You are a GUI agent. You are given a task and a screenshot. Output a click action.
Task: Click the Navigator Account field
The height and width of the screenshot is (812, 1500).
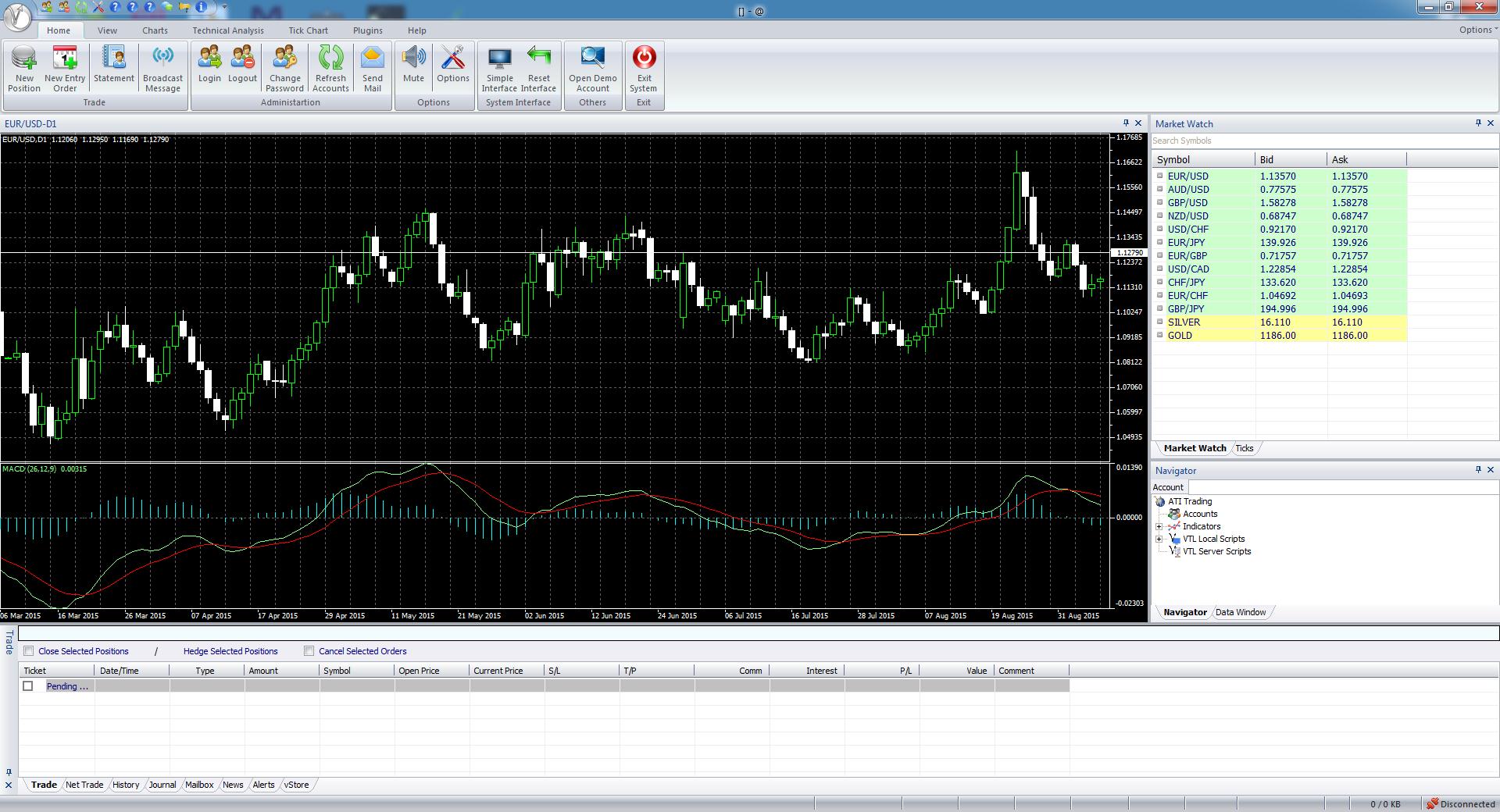click(1342, 487)
